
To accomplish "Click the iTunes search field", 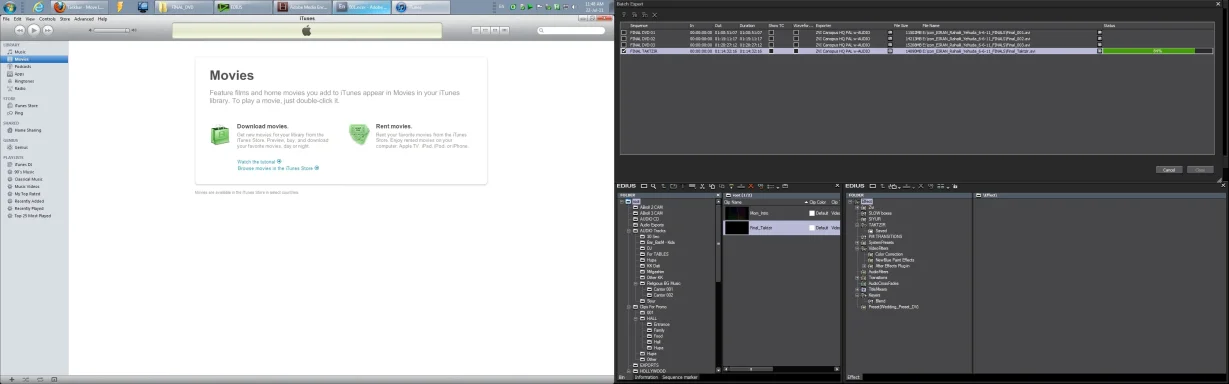I will (571, 30).
